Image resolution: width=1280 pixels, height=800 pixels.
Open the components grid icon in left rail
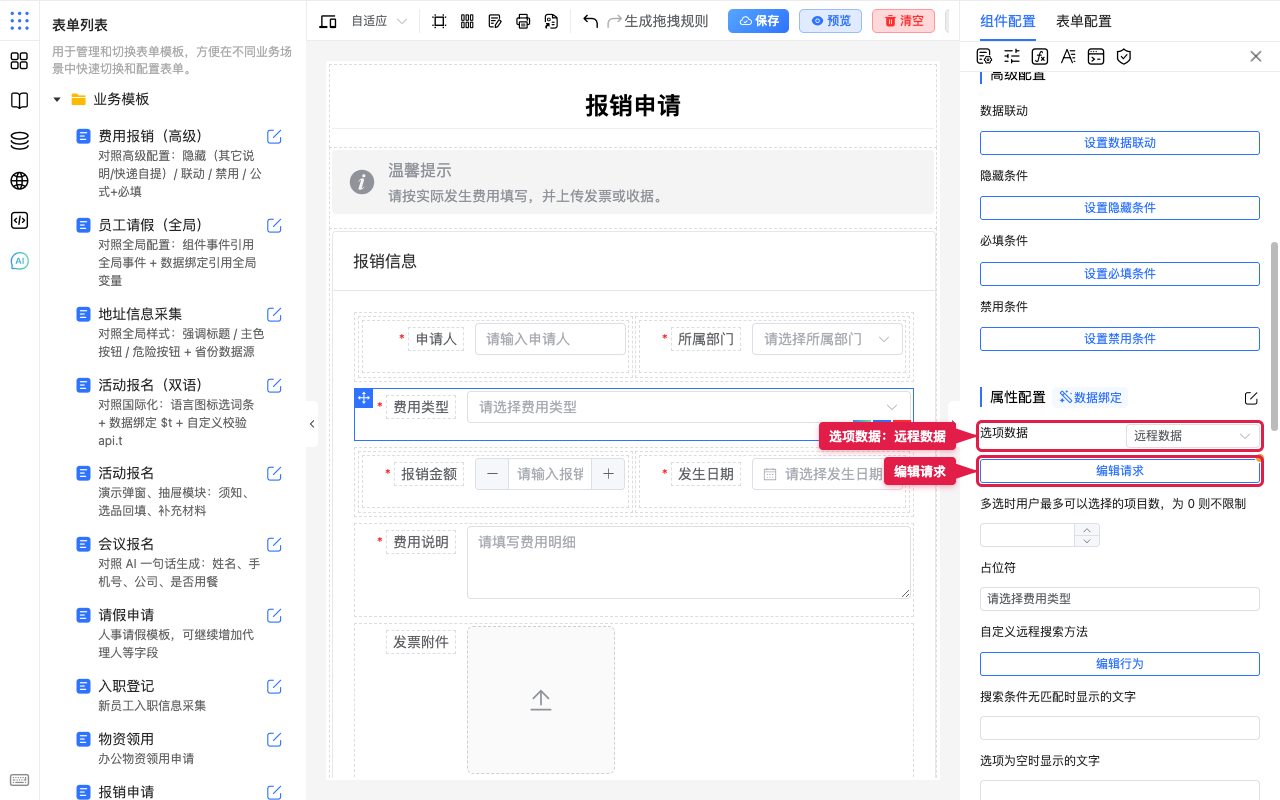[x=19, y=61]
